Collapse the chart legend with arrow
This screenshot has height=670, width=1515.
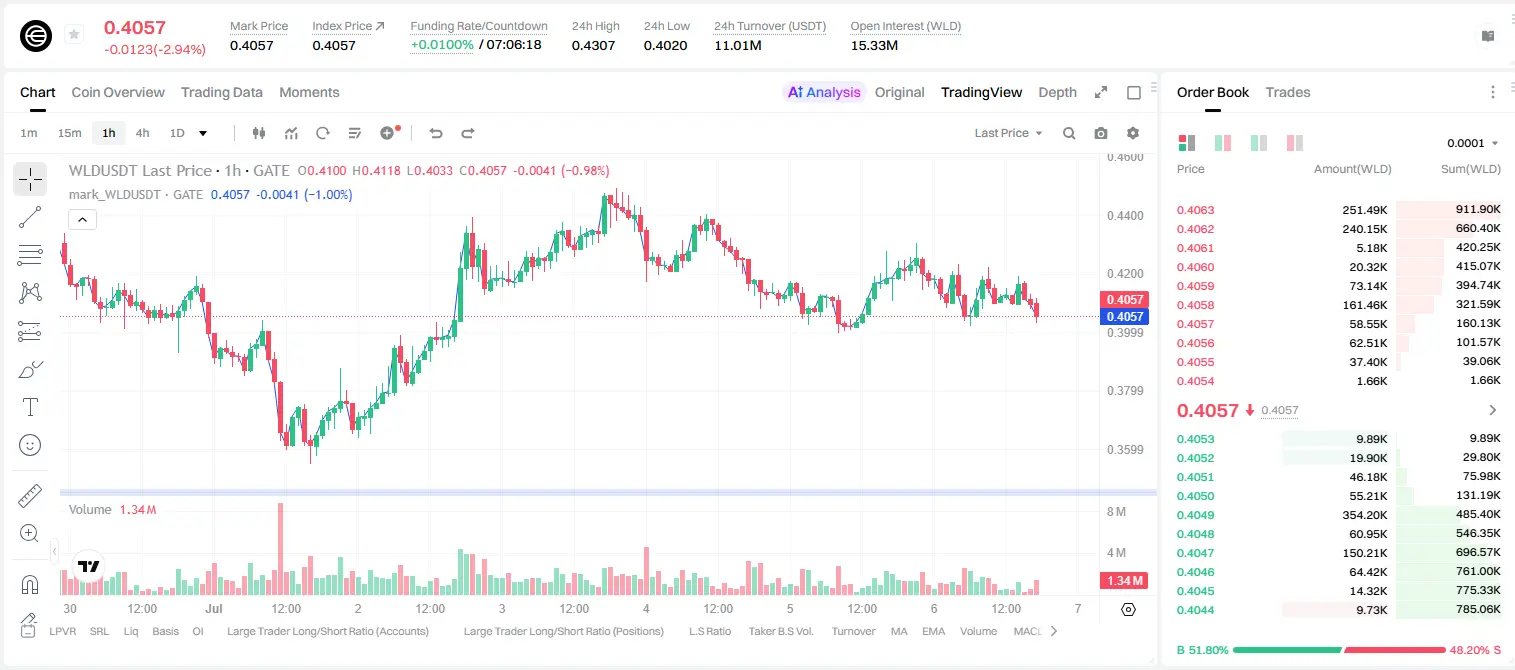[x=82, y=220]
